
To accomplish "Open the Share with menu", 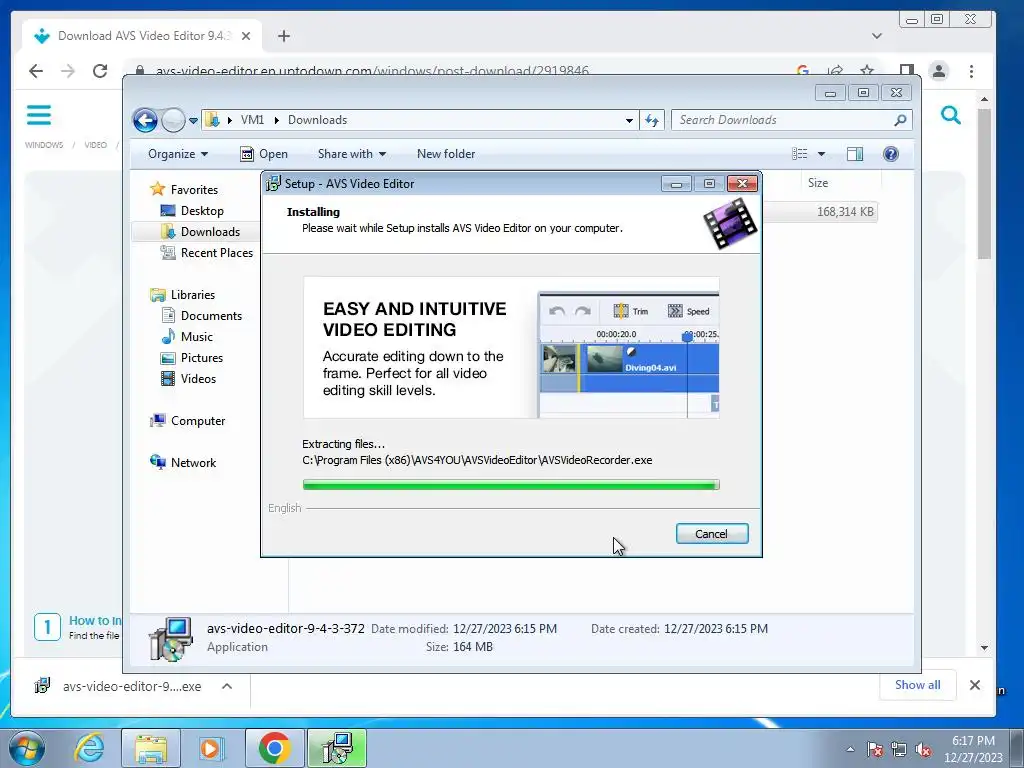I will click(x=351, y=154).
